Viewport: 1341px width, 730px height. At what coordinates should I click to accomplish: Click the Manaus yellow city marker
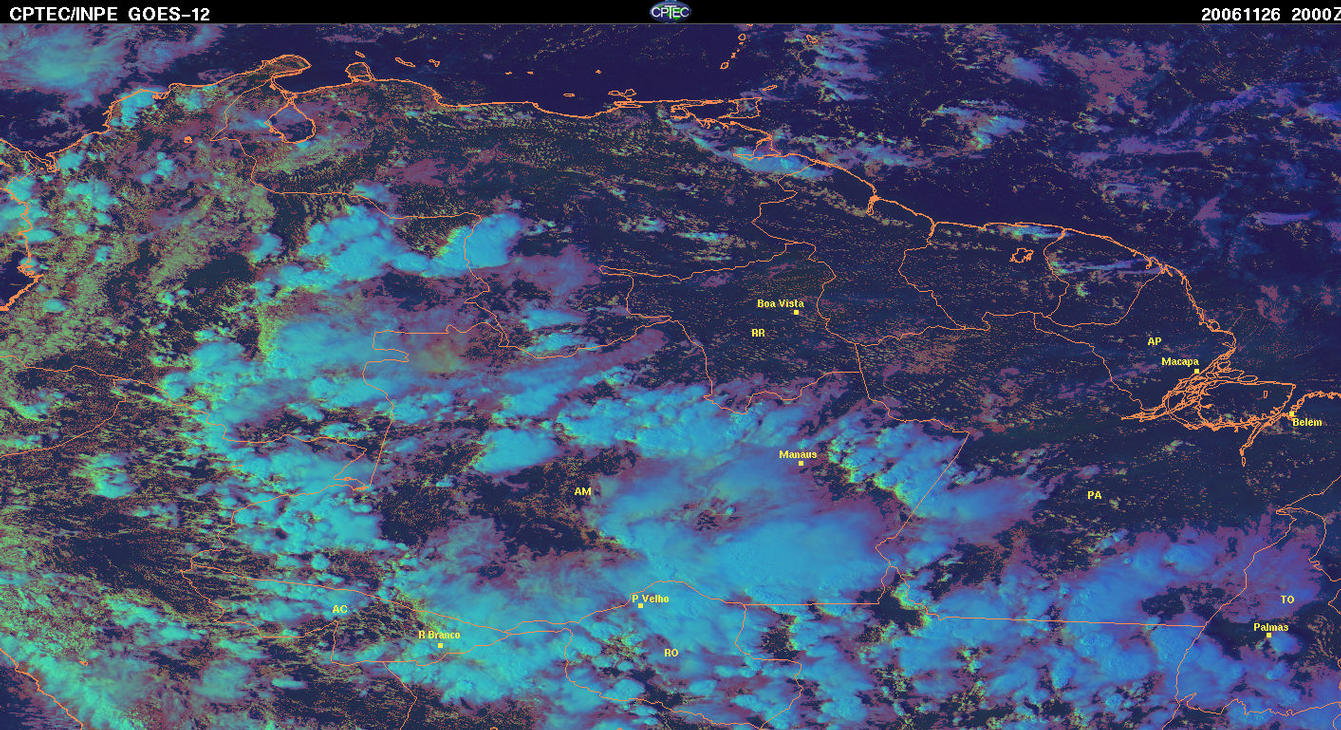(800, 463)
